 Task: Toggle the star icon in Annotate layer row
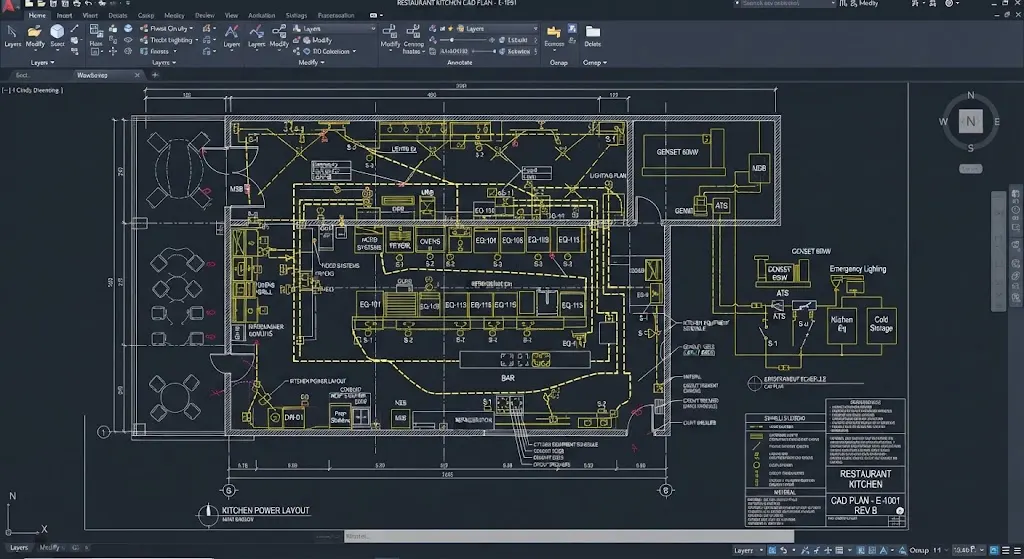(x=450, y=29)
